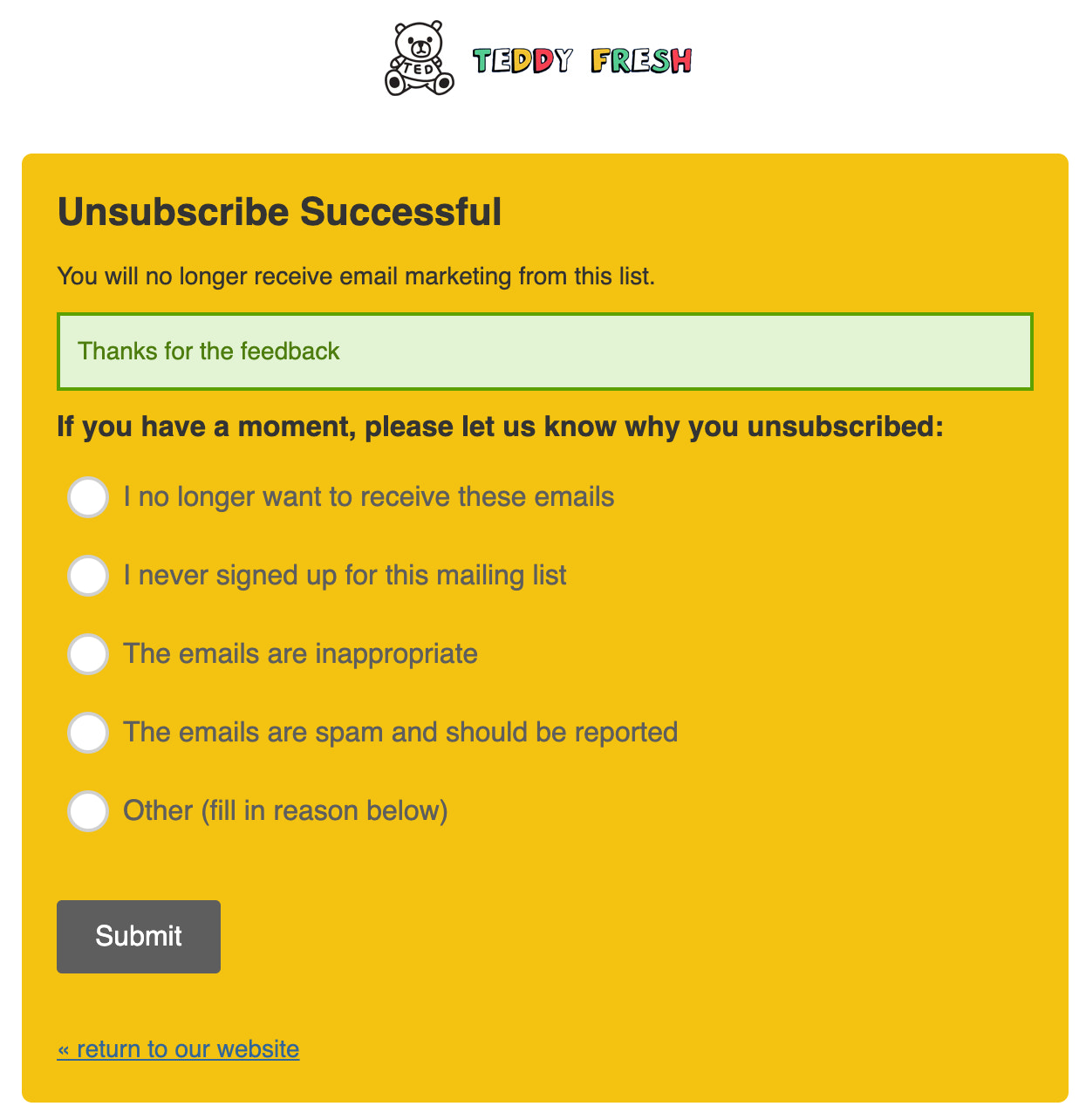The height and width of the screenshot is (1120, 1086).
Task: Select 'The emails are spam and should be reported'
Action: (87, 733)
